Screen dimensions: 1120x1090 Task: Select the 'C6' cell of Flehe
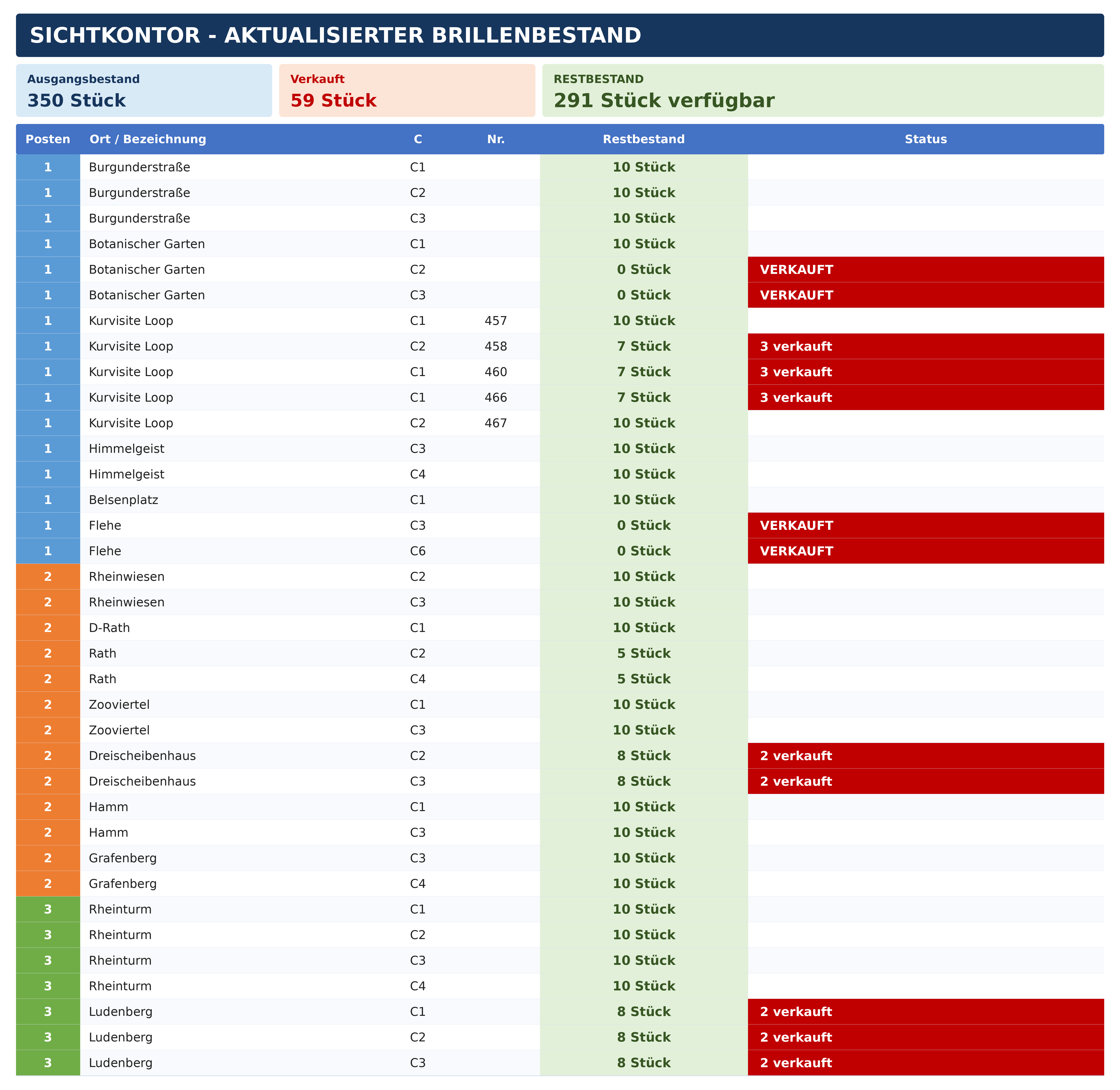(x=418, y=551)
